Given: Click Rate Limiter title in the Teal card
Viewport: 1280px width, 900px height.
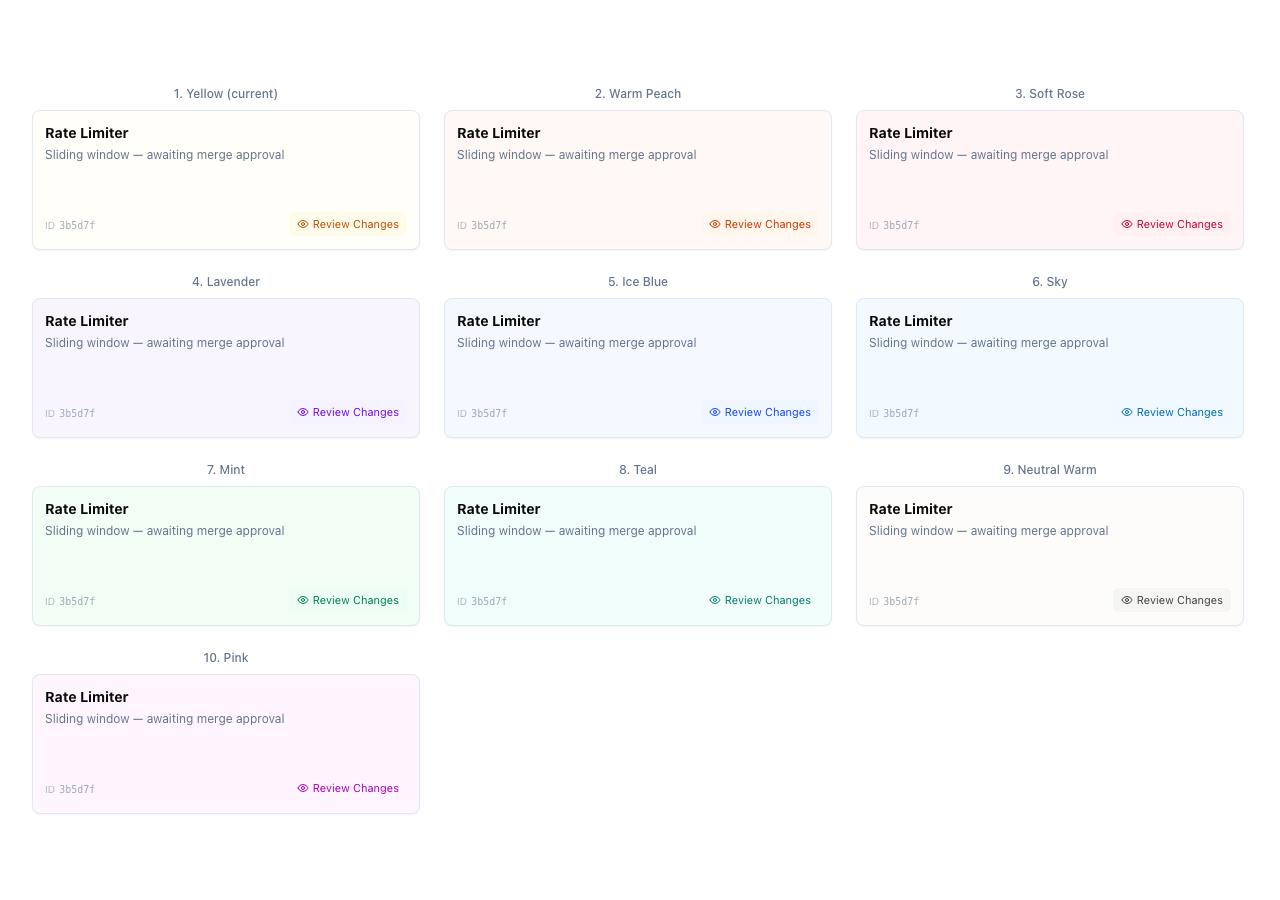Looking at the screenshot, I should click(499, 509).
